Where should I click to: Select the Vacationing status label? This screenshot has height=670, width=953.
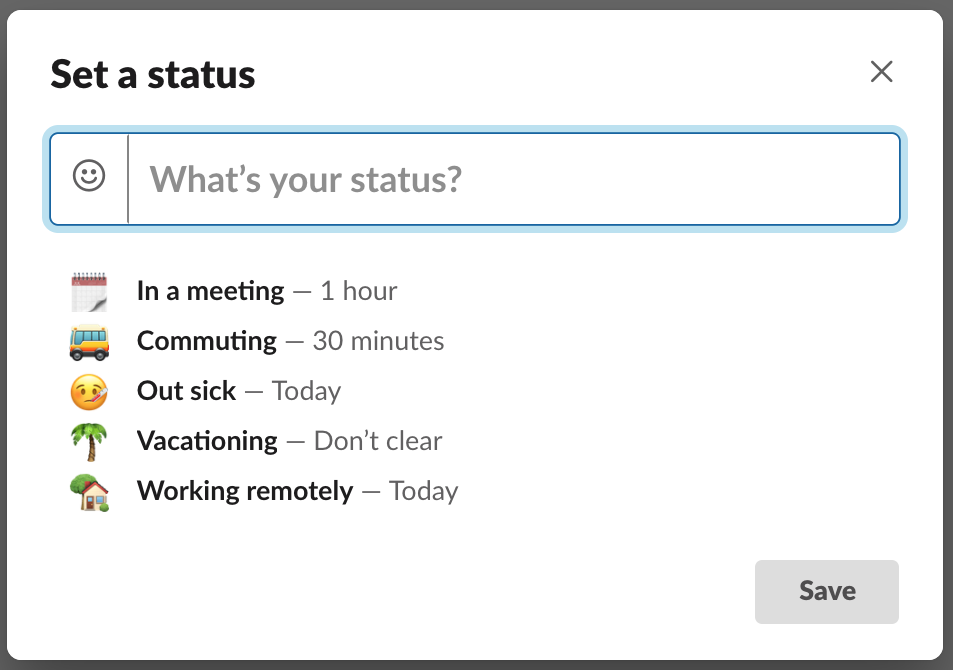click(x=207, y=441)
